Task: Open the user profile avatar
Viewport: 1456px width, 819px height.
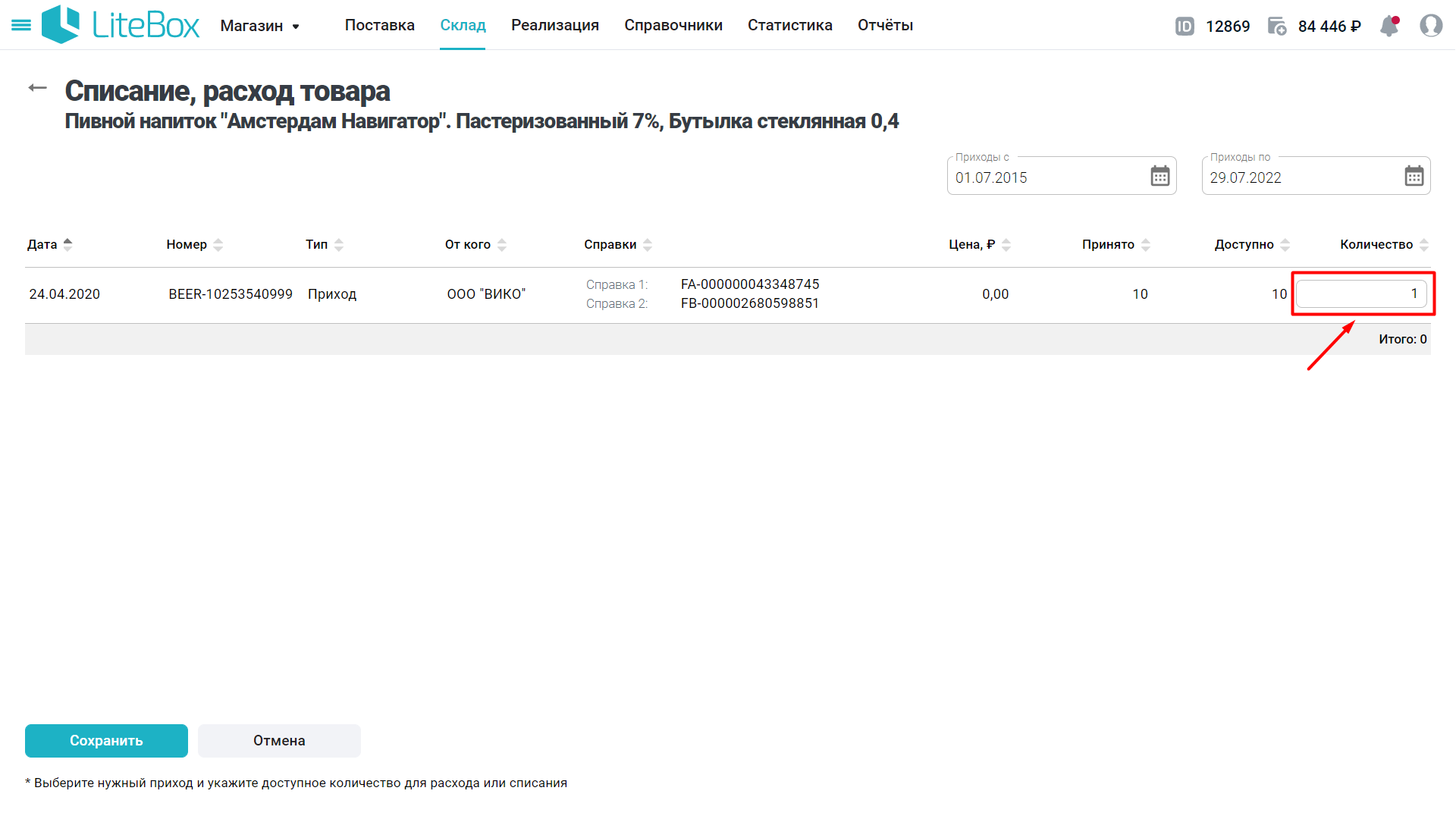Action: click(x=1431, y=26)
